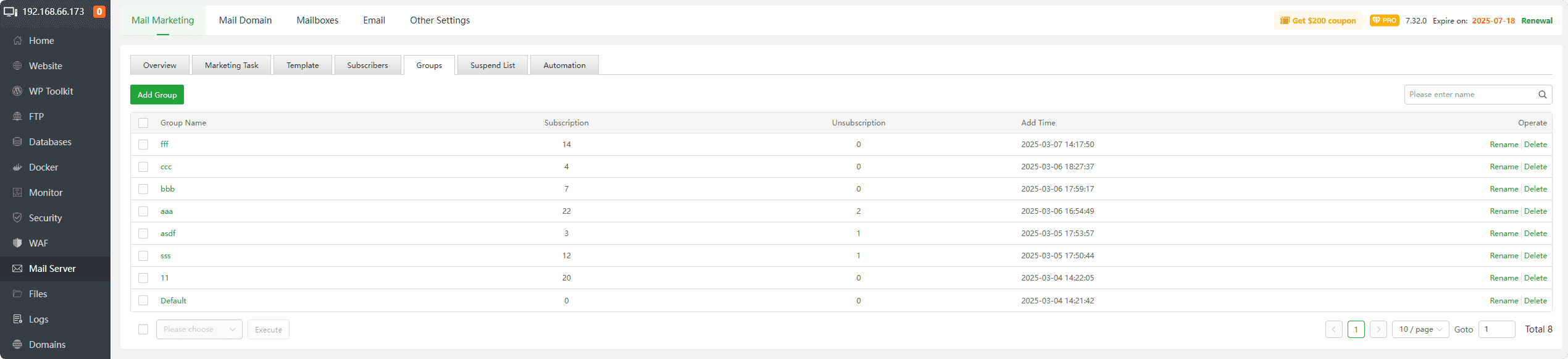The image size is (1568, 359).
Task: Tick the checkbox for group fff
Action: pos(143,145)
